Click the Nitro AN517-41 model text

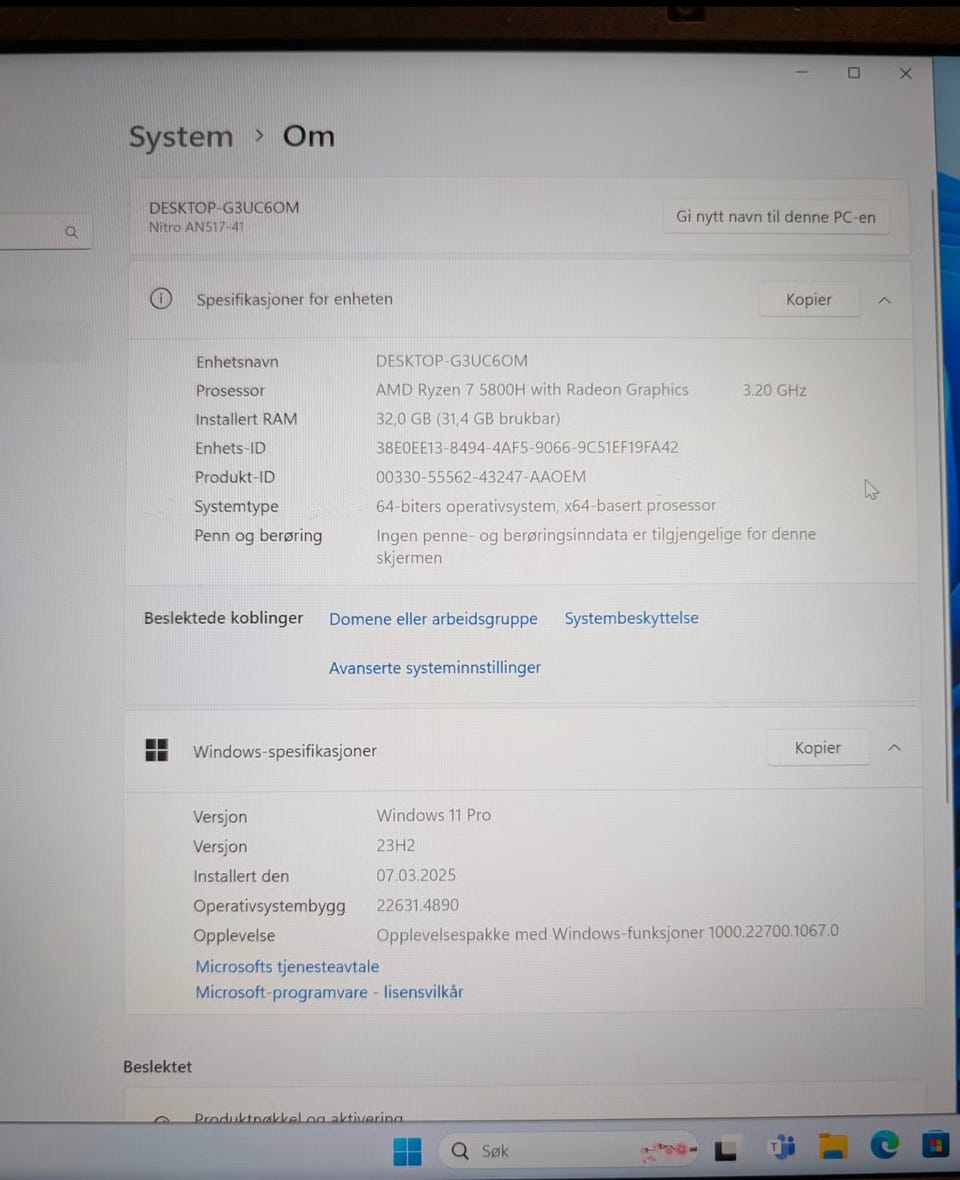(196, 227)
